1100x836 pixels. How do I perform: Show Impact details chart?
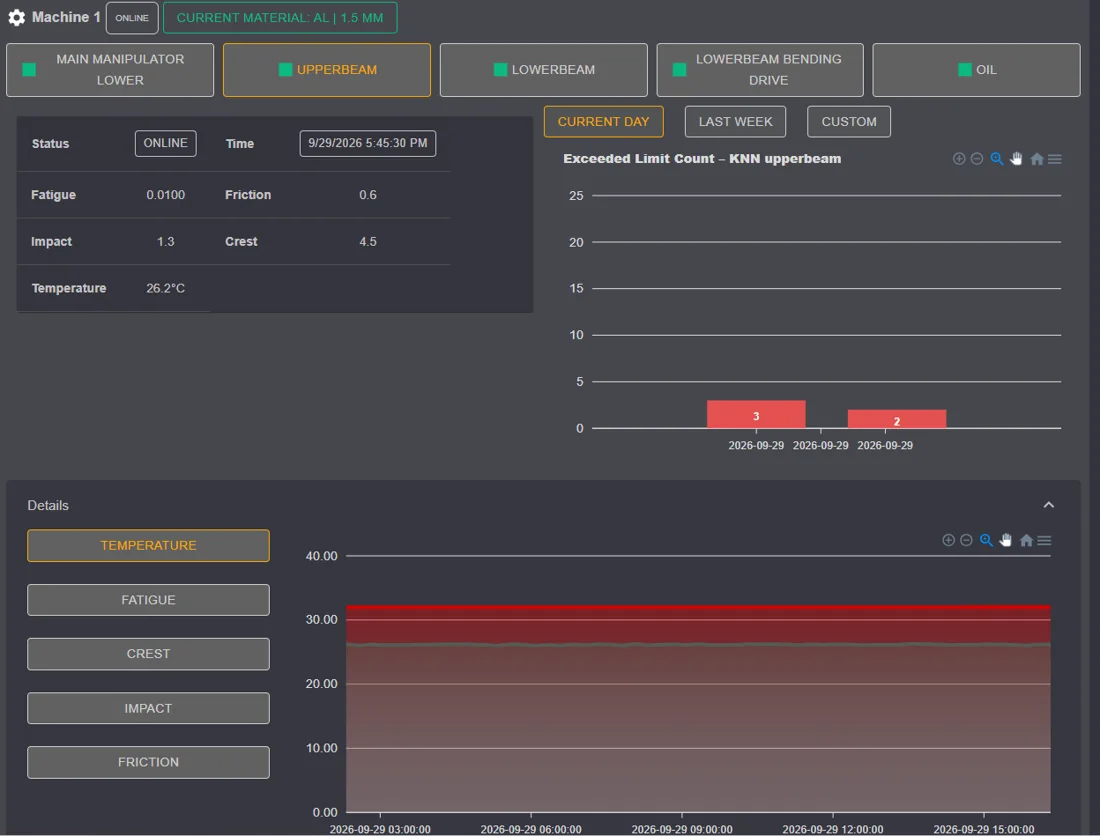coord(148,708)
